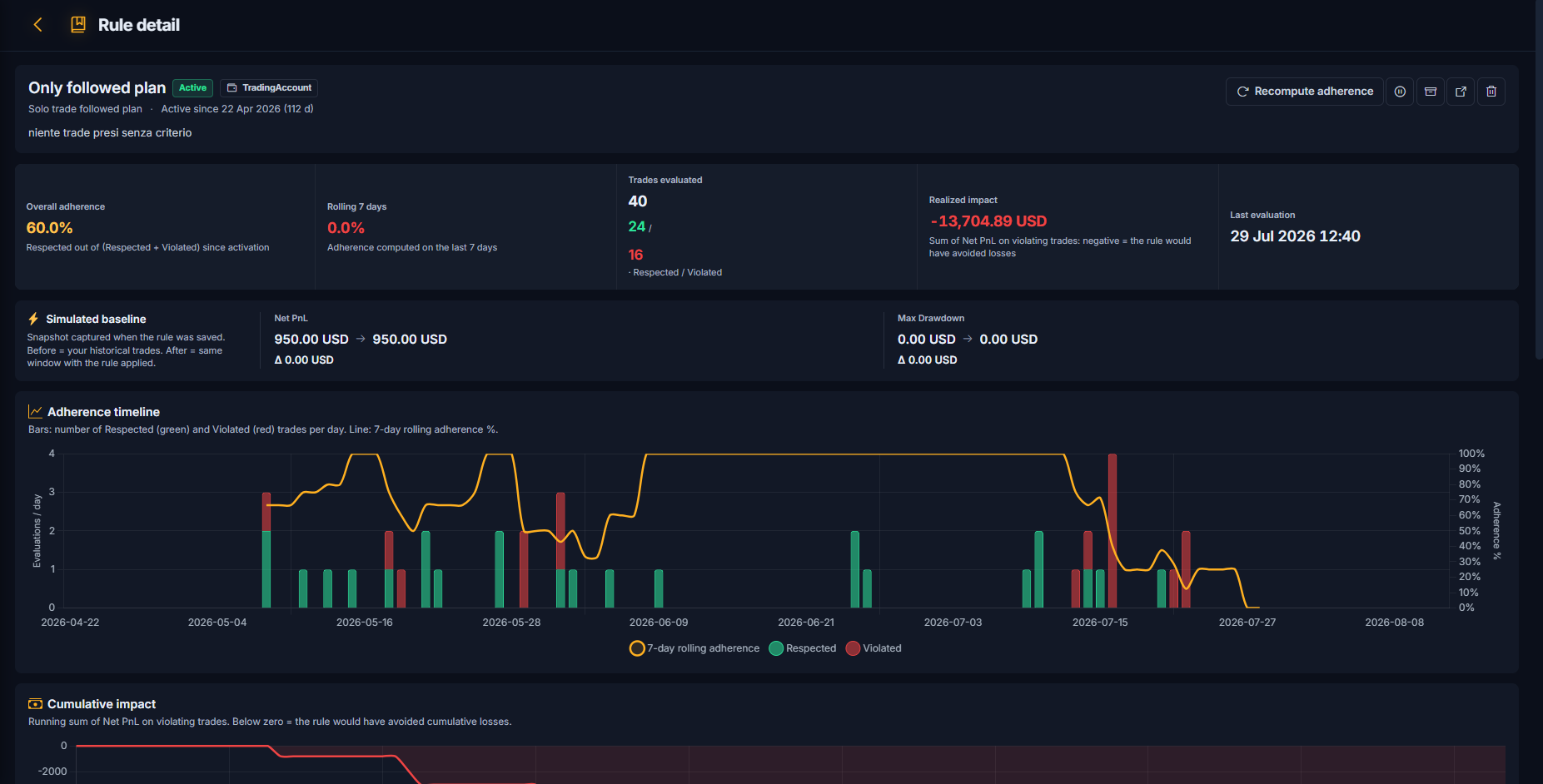Image resolution: width=1543 pixels, height=784 pixels.
Task: Click the page vertical scrollbar
Action: (1538, 179)
